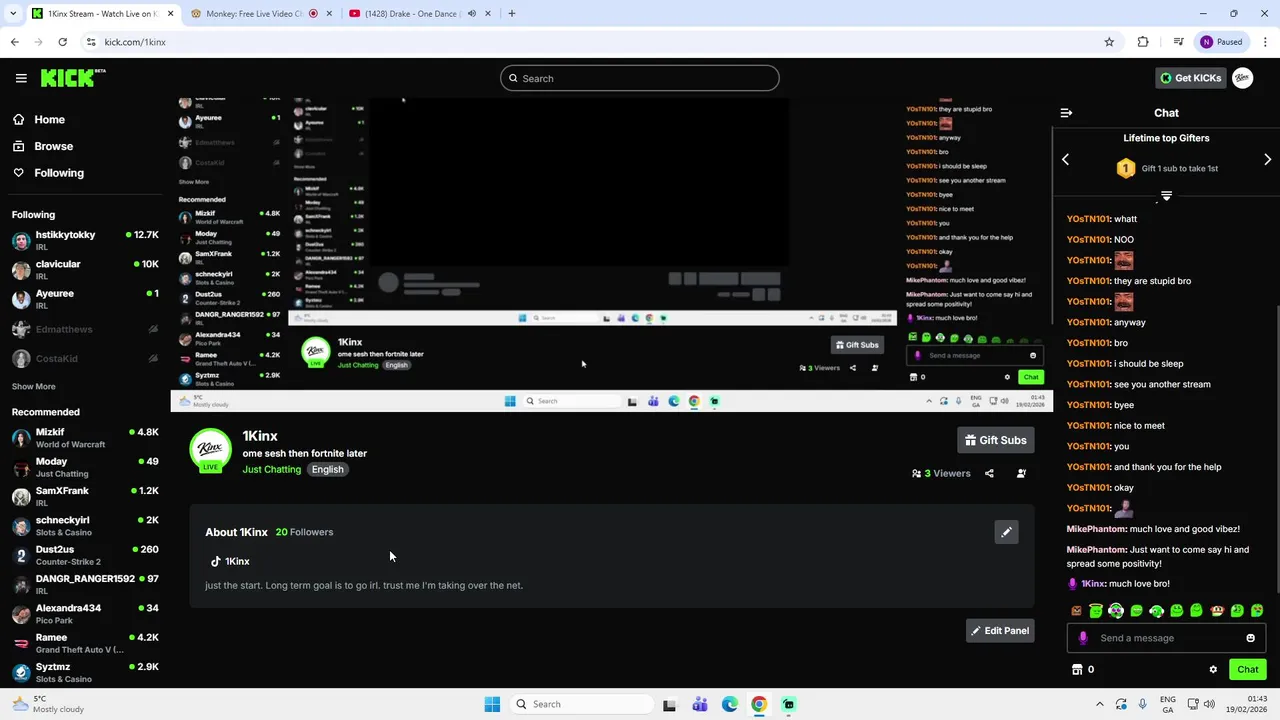Insert the crying green emote
This screenshot has height=720, width=1280.
[x=1257, y=610]
